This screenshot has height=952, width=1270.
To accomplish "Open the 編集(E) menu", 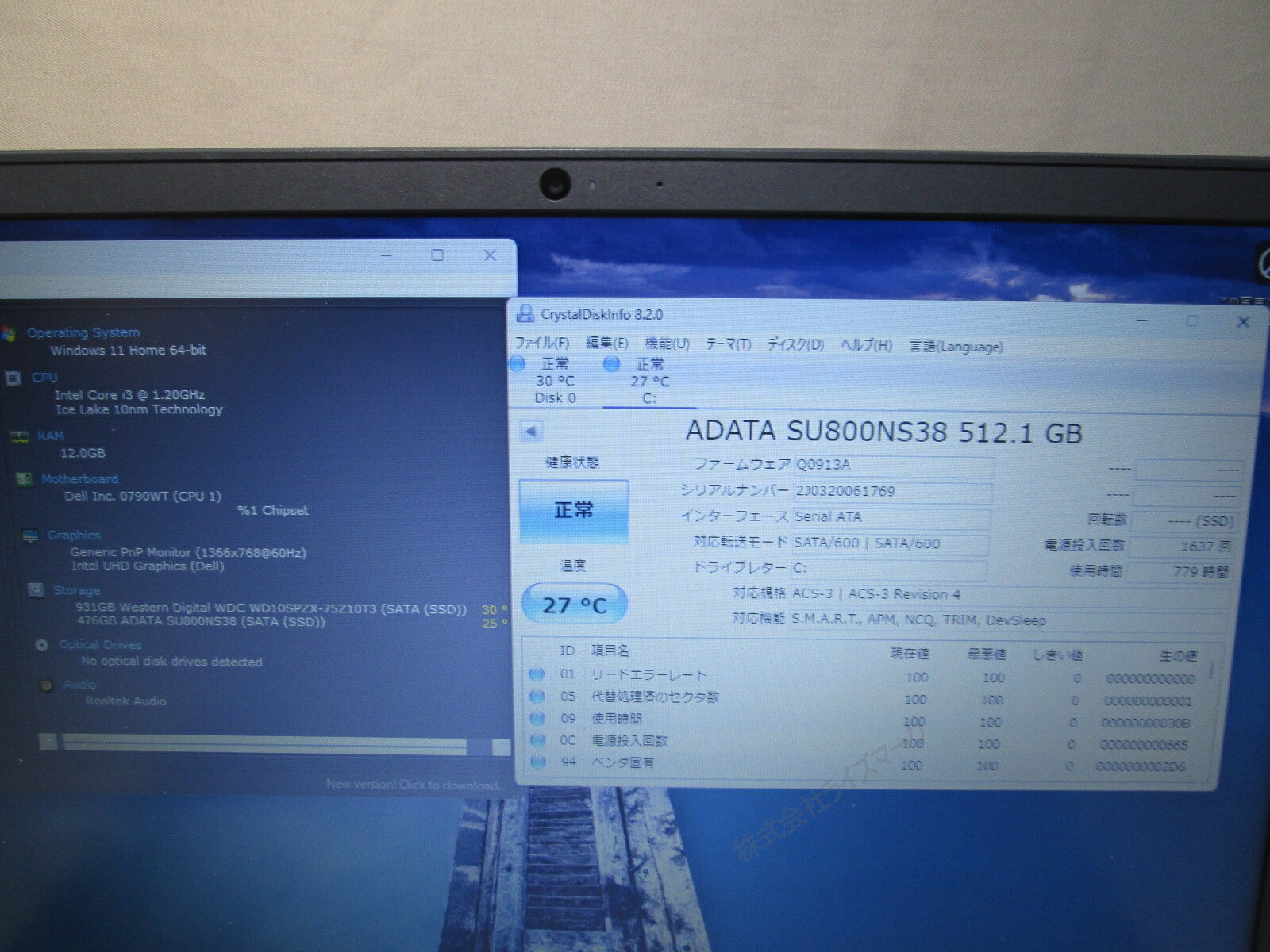I will click(x=607, y=344).
